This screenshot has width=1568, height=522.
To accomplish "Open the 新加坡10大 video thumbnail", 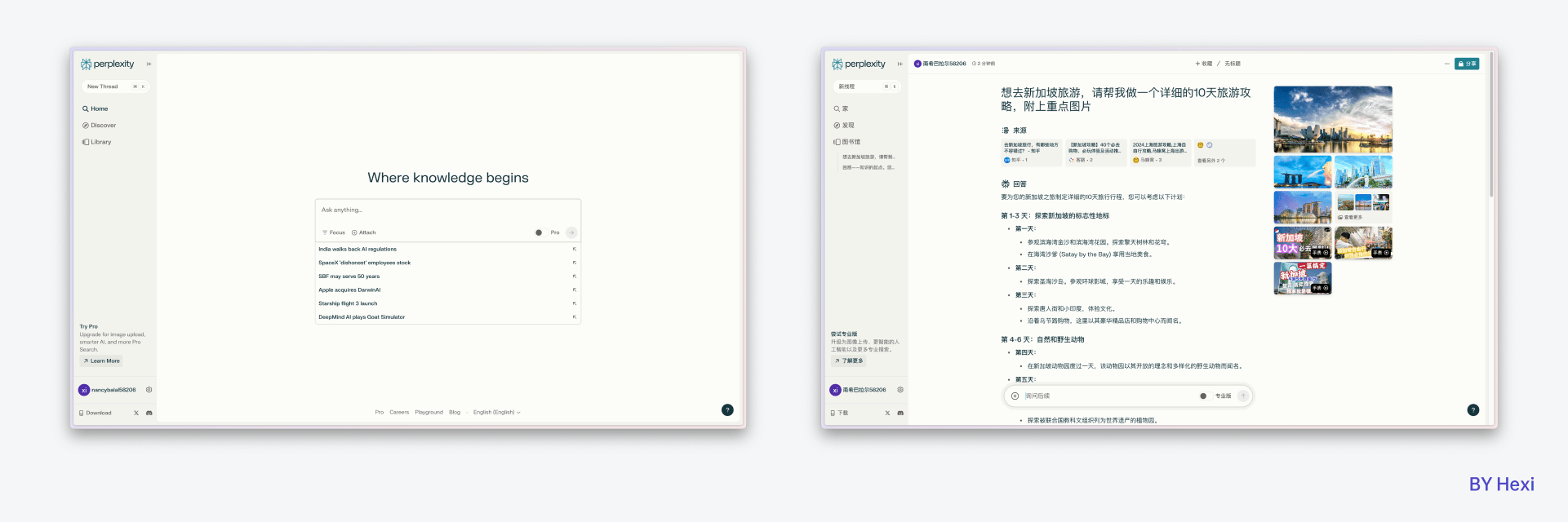I will 1303,243.
